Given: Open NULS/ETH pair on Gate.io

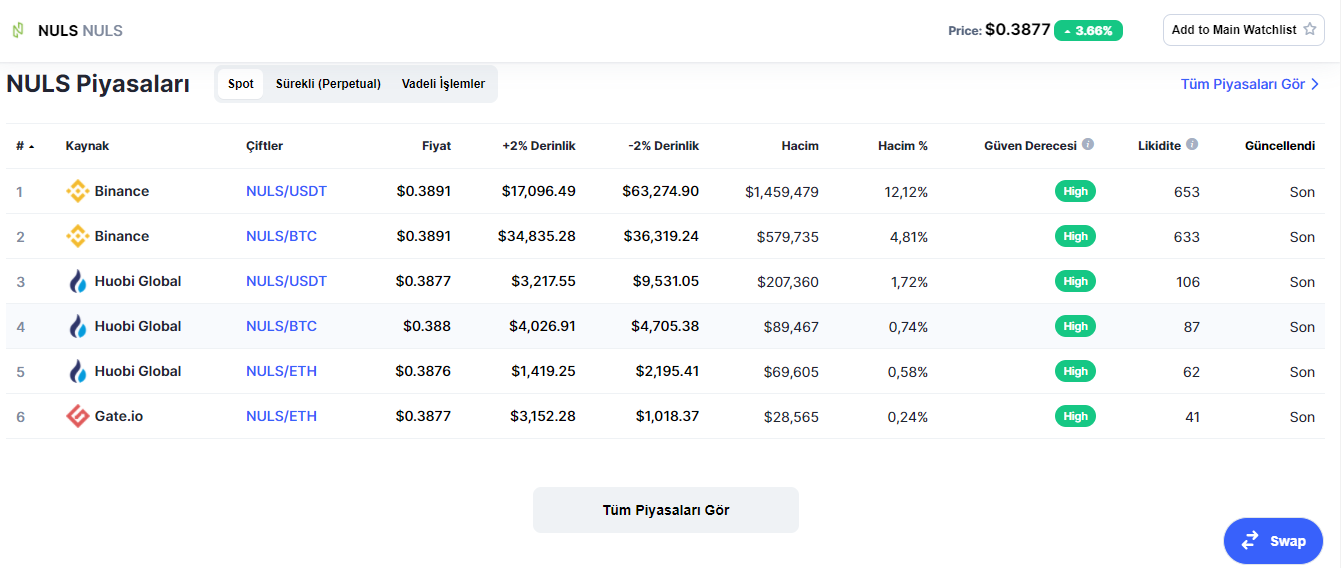Looking at the screenshot, I should coord(281,416).
